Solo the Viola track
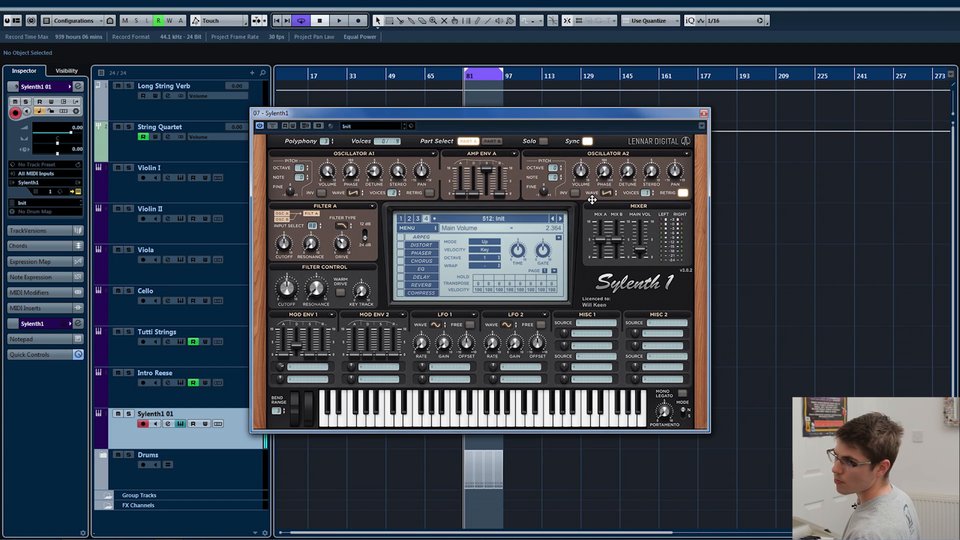The height and width of the screenshot is (540, 960). coord(129,250)
